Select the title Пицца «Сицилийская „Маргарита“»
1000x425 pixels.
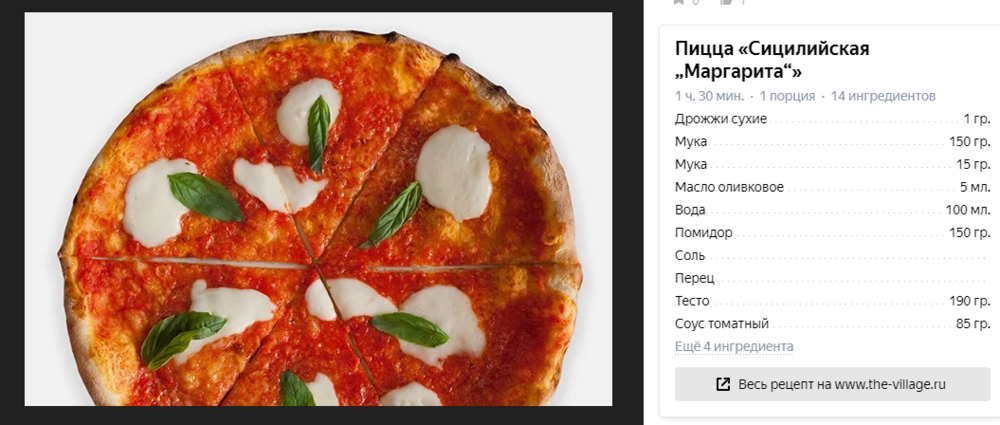coord(772,60)
